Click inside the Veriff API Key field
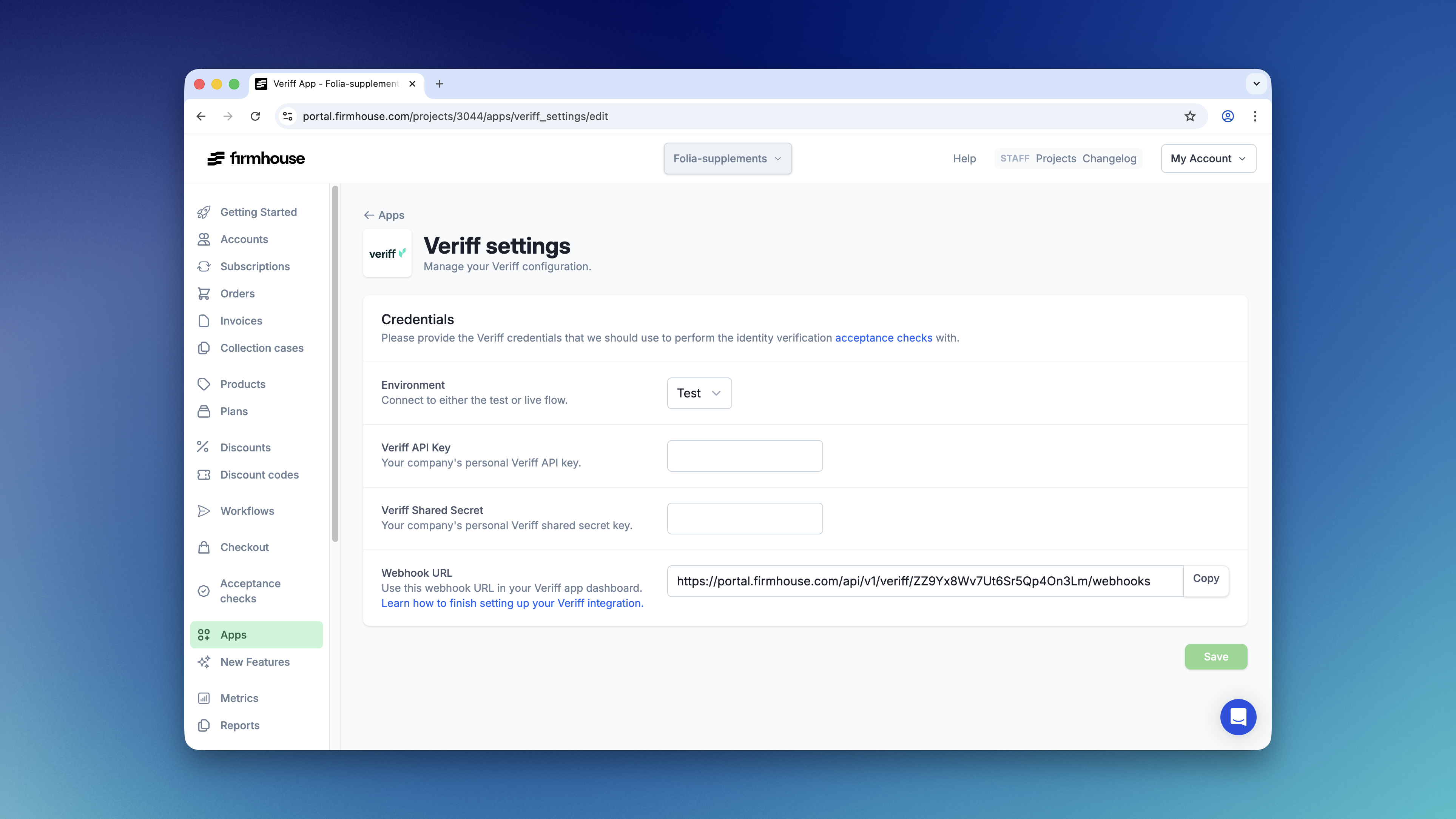This screenshot has width=1456, height=819. (744, 456)
